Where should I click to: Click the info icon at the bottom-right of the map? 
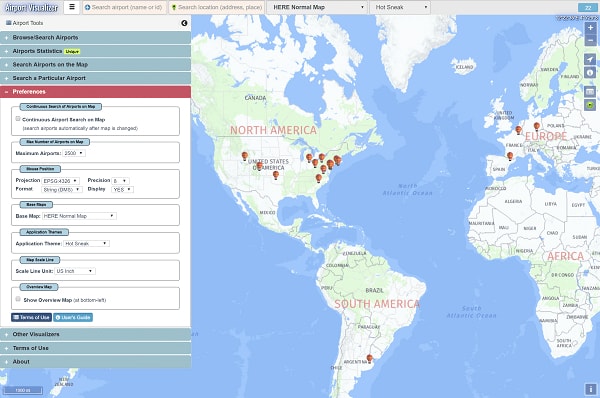point(590,389)
